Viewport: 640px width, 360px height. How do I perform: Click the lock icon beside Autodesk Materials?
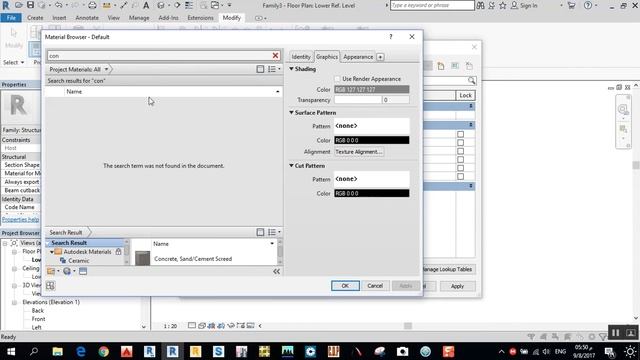click(118, 252)
